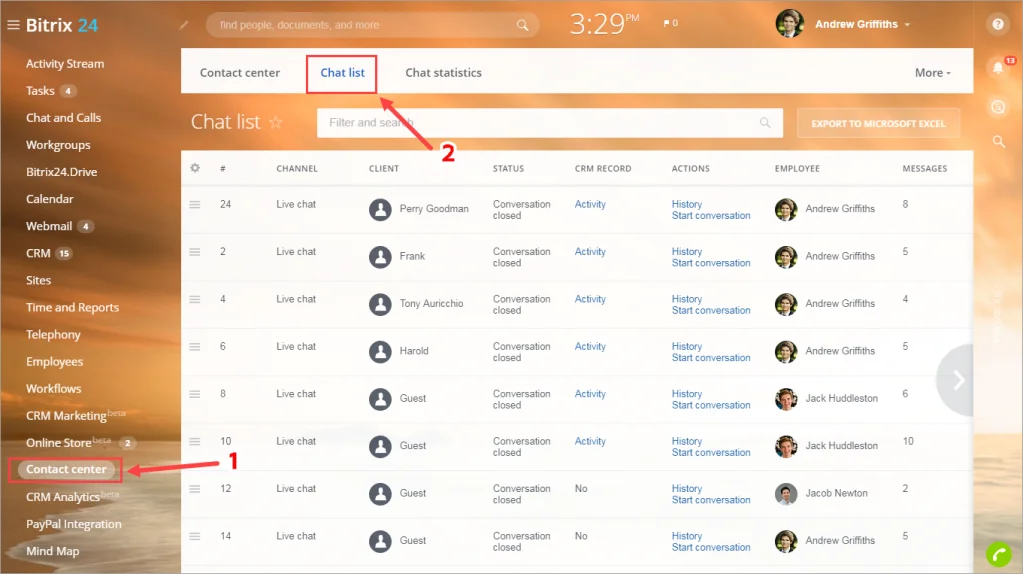Sort by the Messages column header
Screen dimensions: 1023x574
pyautogui.click(x=924, y=168)
